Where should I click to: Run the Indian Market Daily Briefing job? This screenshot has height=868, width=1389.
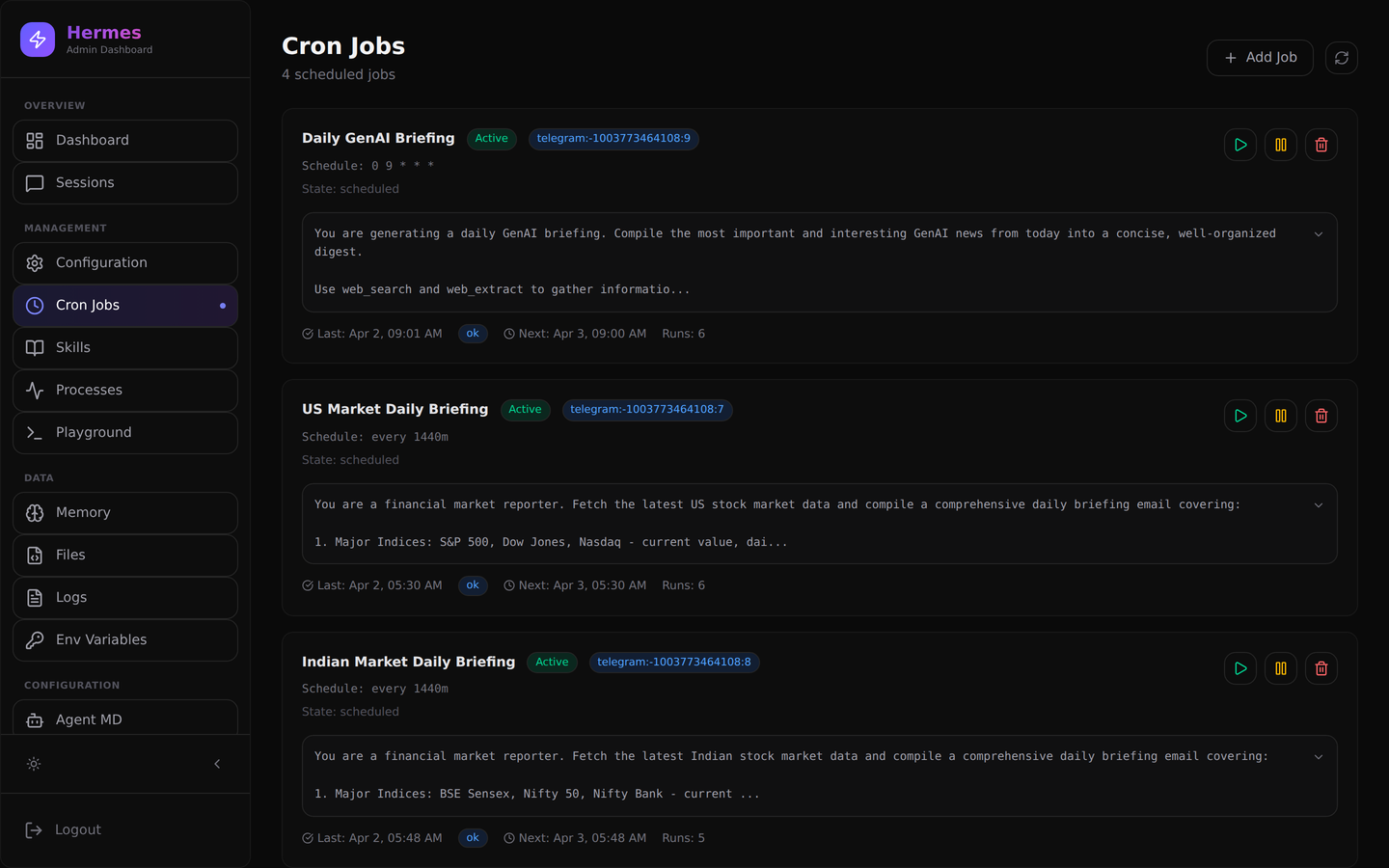(x=1240, y=668)
